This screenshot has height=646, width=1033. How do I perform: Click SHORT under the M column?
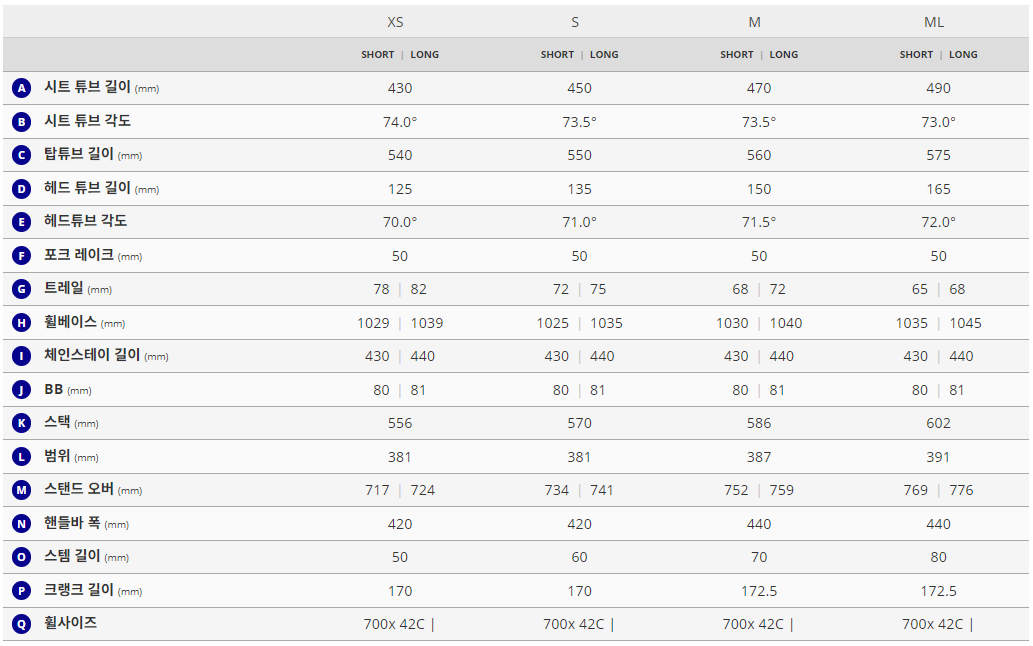pos(737,55)
